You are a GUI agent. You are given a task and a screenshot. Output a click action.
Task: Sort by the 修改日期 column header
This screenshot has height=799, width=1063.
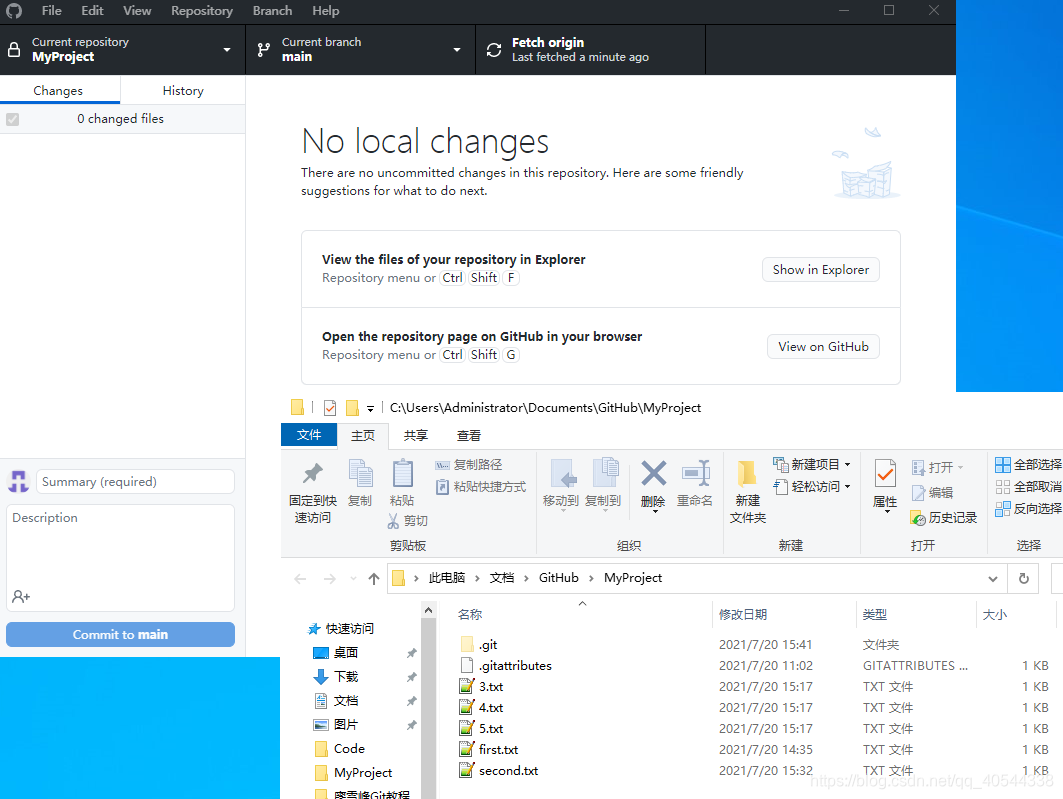(742, 615)
